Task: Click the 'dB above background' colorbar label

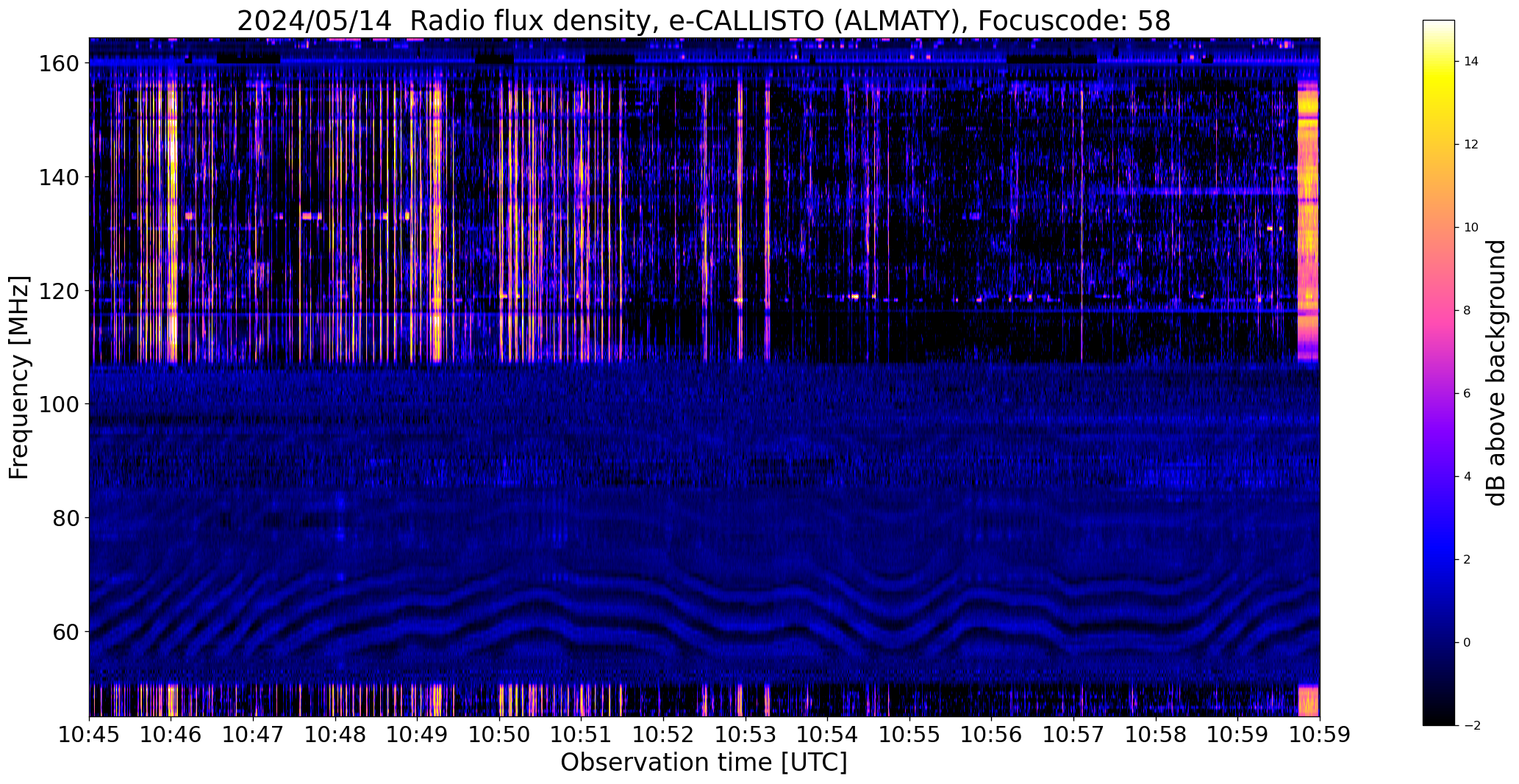Action: (x=1497, y=373)
